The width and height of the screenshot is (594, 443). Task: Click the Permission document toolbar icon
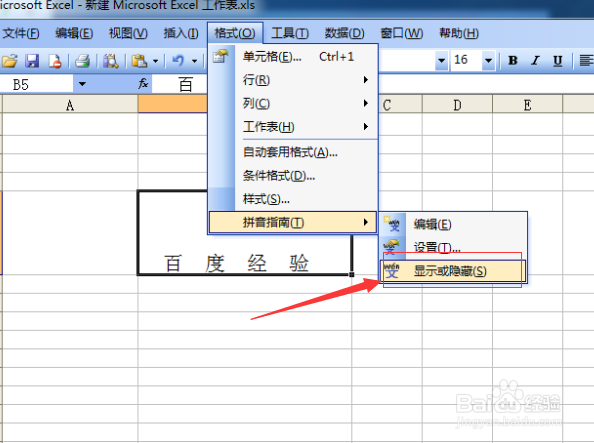[x=55, y=61]
